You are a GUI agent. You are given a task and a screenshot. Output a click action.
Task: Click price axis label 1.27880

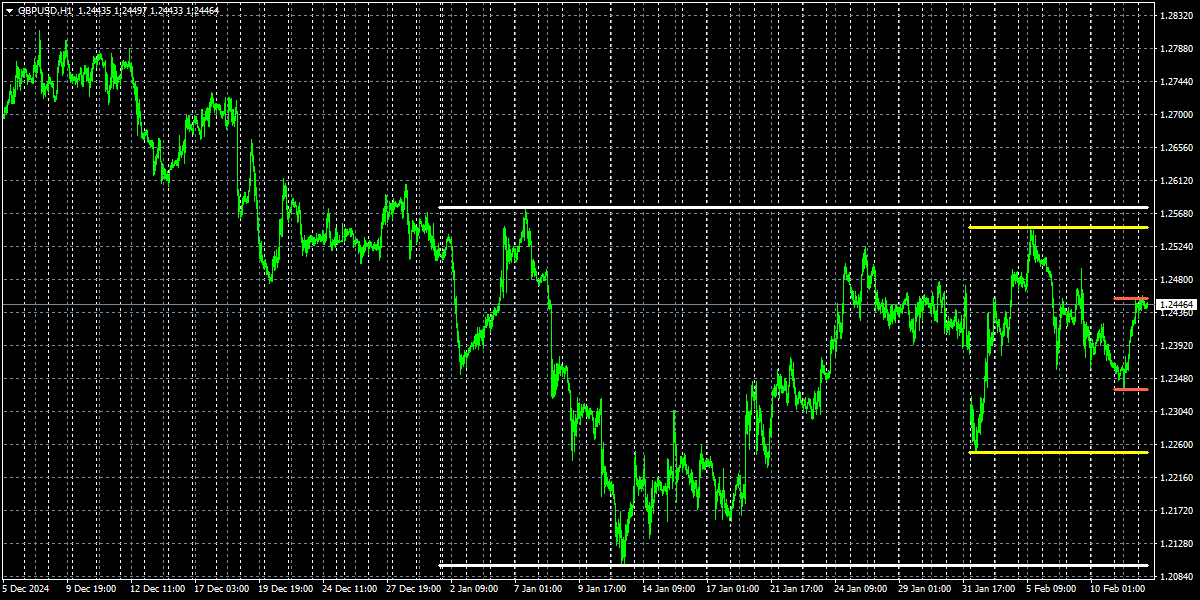coord(1176,49)
